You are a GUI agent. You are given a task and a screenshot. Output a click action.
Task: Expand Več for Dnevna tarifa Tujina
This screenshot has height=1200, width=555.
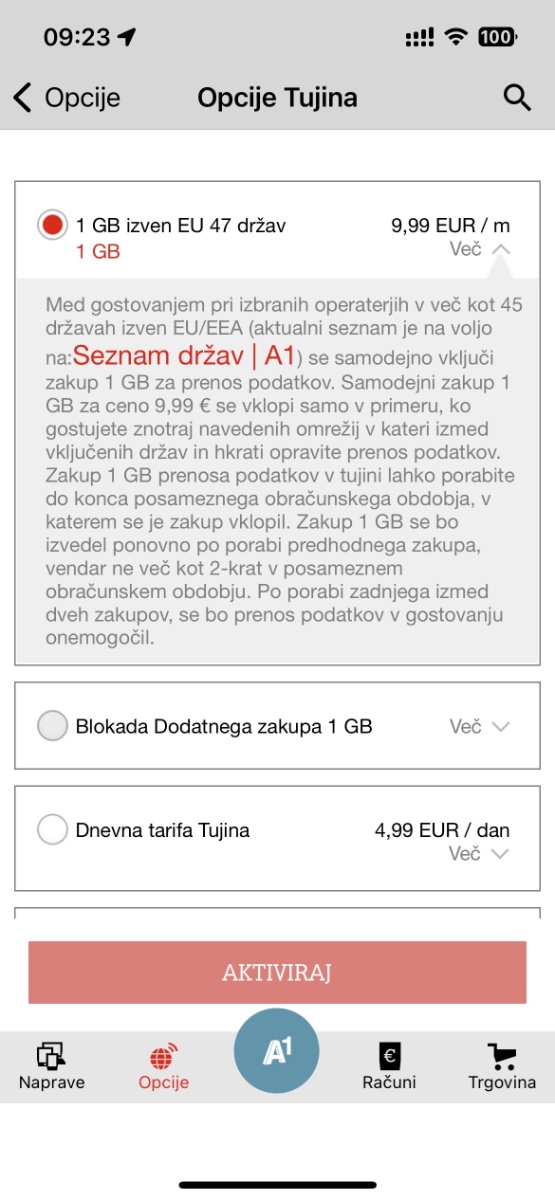[x=480, y=853]
